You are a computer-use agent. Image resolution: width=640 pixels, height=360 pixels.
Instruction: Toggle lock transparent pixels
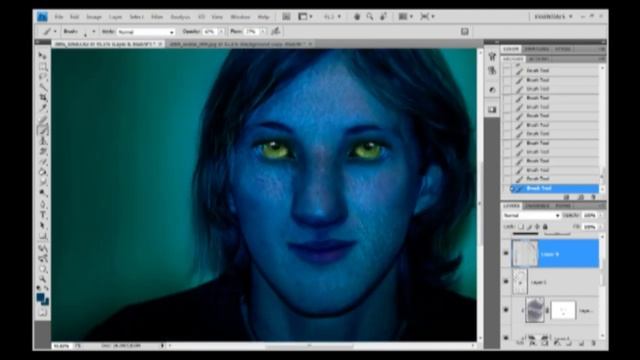click(521, 227)
